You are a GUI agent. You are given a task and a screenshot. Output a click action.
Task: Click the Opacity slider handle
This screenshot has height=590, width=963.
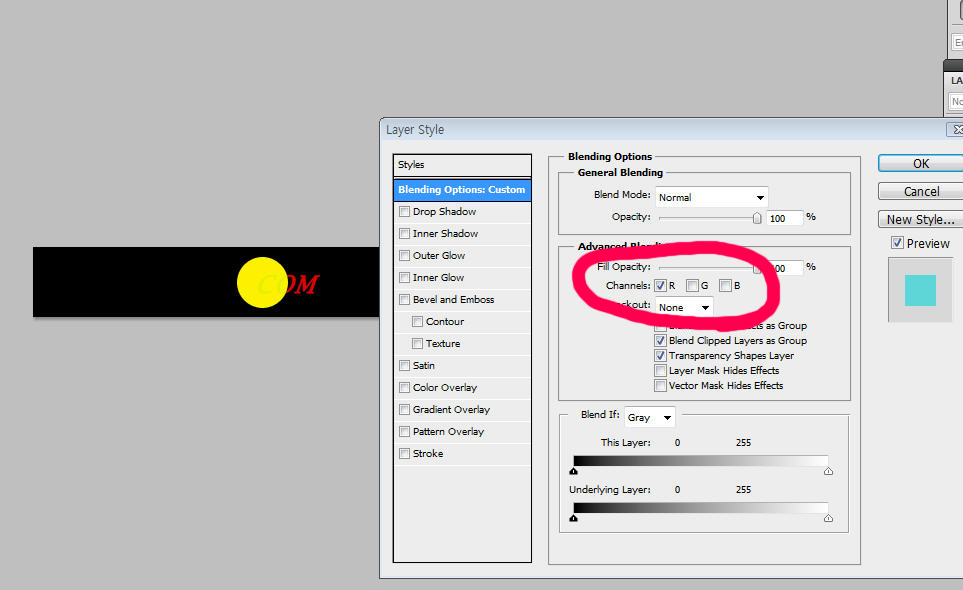pos(757,218)
